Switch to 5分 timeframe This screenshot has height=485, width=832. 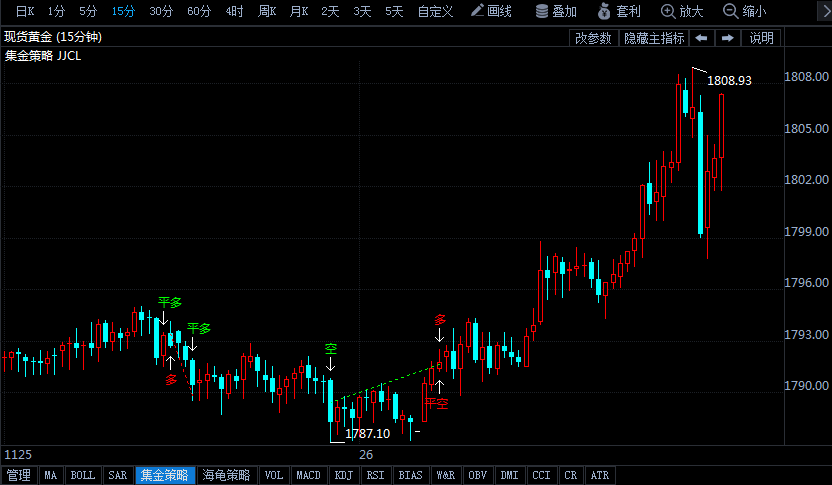[x=88, y=11]
